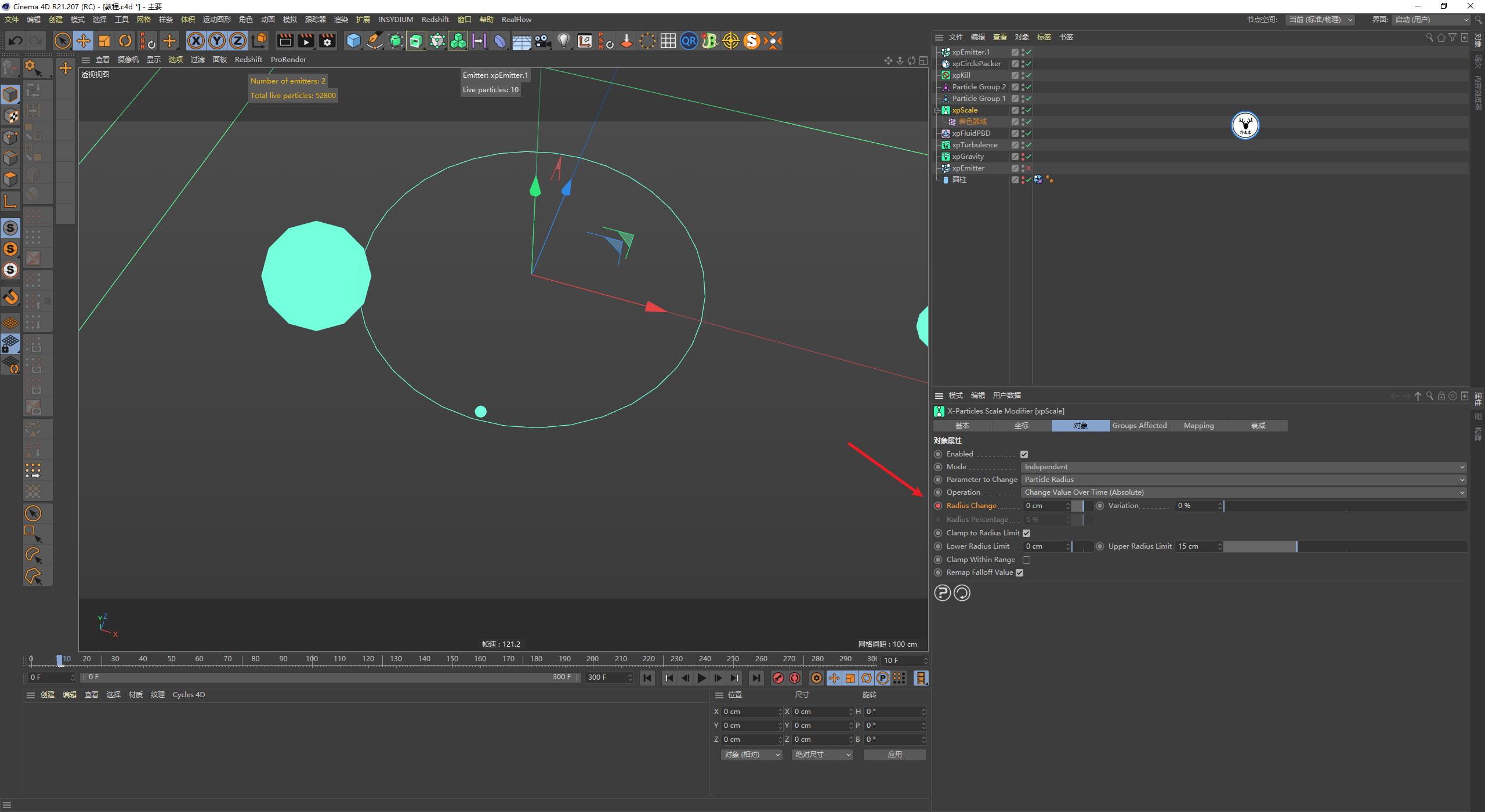Click the 应用 button in the coordinates panel
This screenshot has width=1485, height=812.
tap(894, 755)
